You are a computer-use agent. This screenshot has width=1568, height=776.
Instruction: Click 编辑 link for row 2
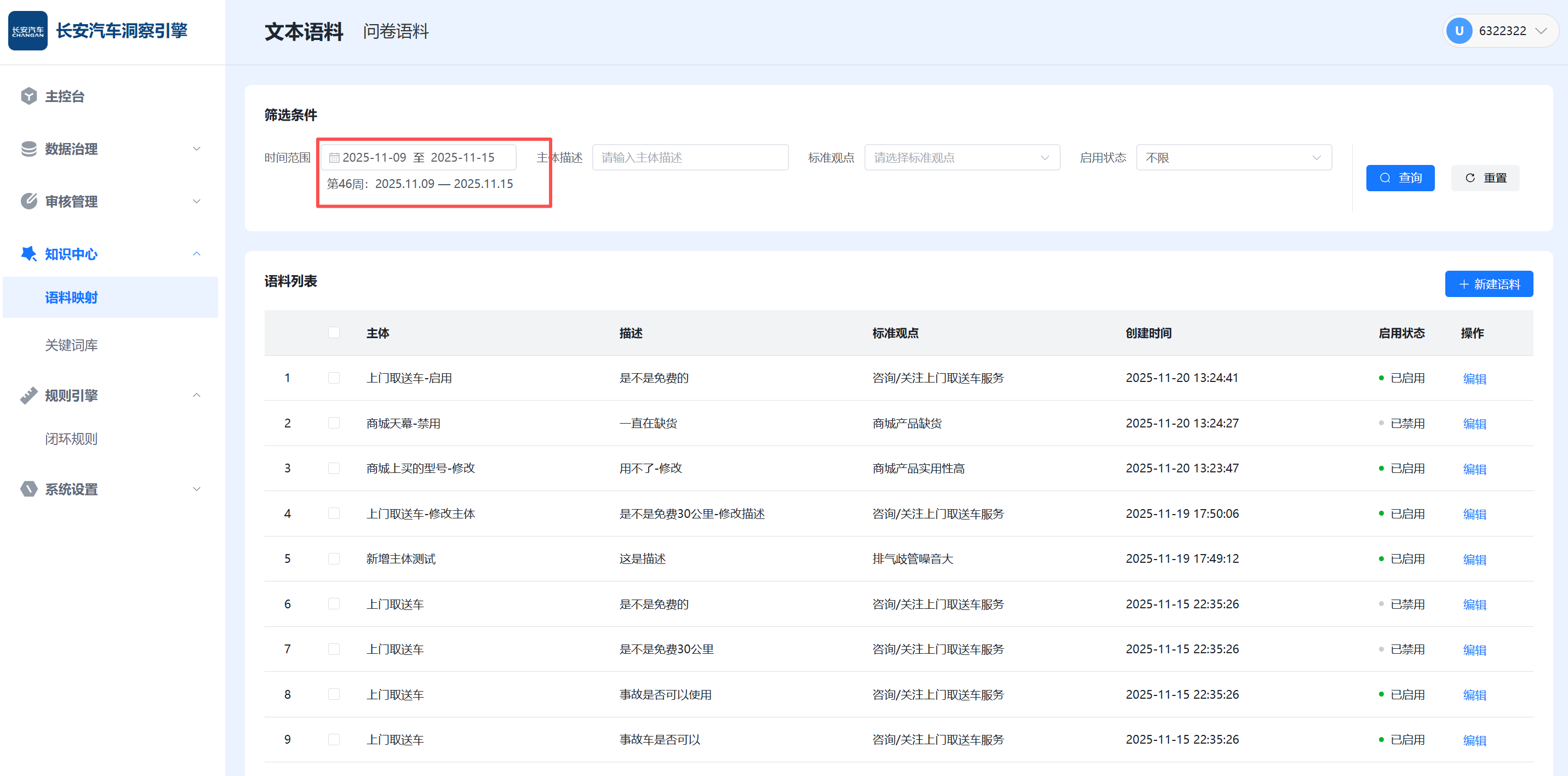[1474, 423]
